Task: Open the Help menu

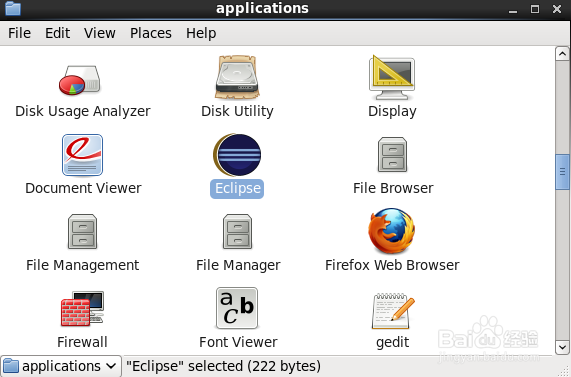Action: click(201, 33)
